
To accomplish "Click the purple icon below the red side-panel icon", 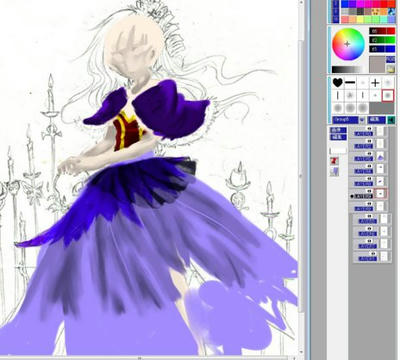I will [335, 172].
